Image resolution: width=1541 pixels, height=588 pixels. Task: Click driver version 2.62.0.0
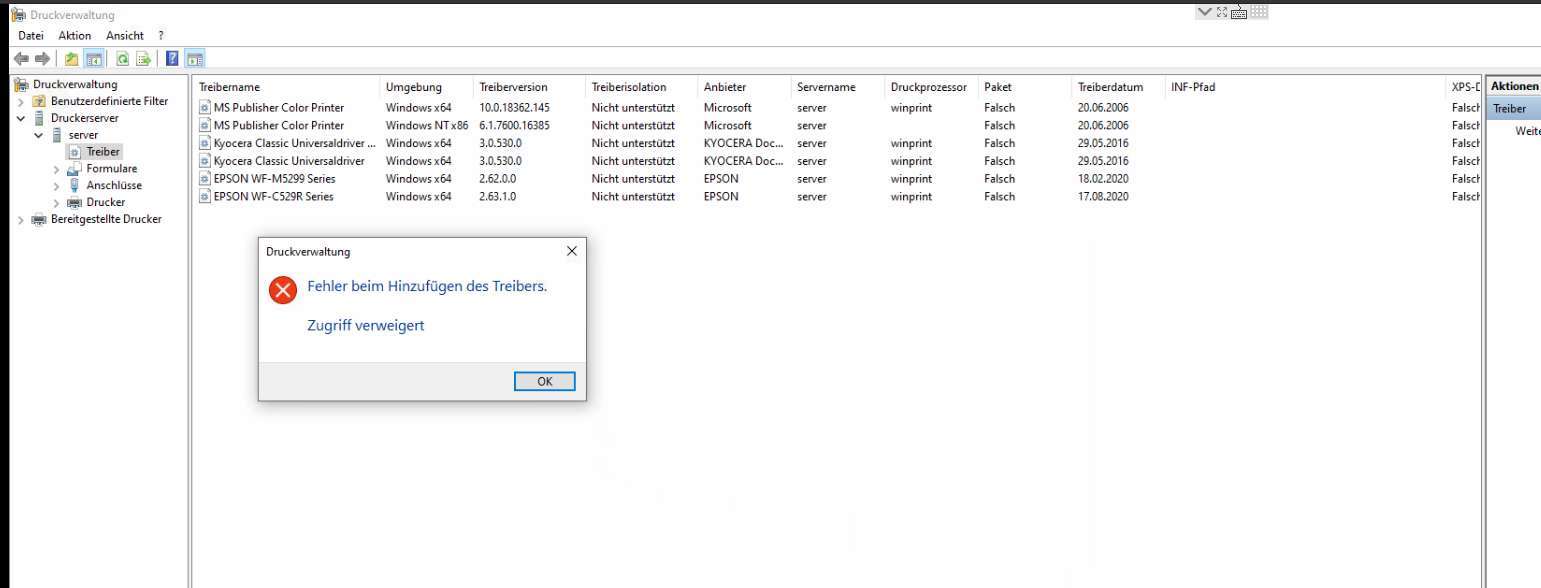pyautogui.click(x=498, y=179)
